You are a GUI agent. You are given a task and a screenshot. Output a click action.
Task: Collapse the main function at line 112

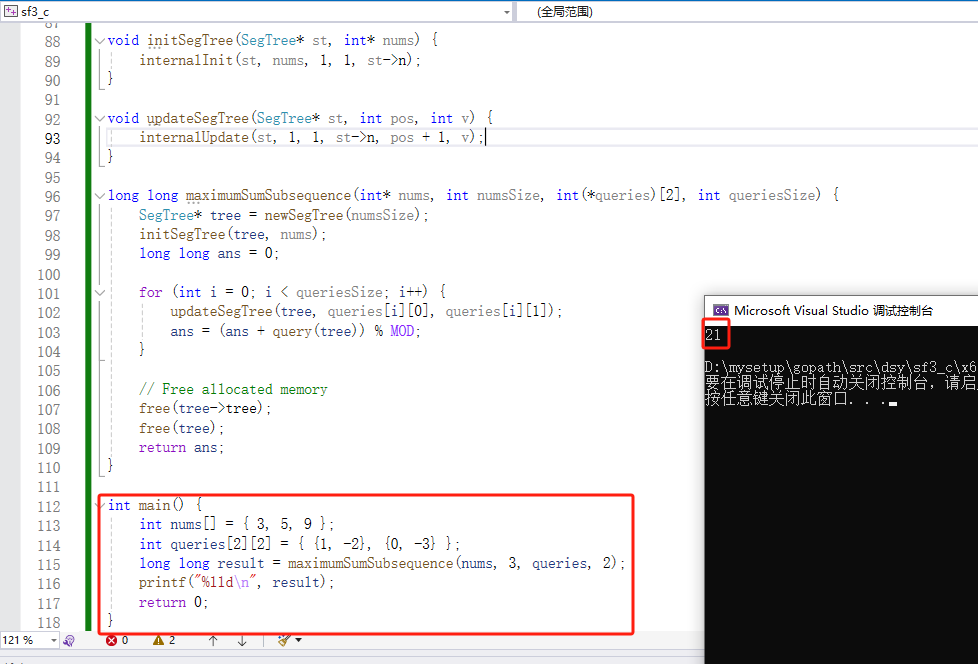(102, 505)
